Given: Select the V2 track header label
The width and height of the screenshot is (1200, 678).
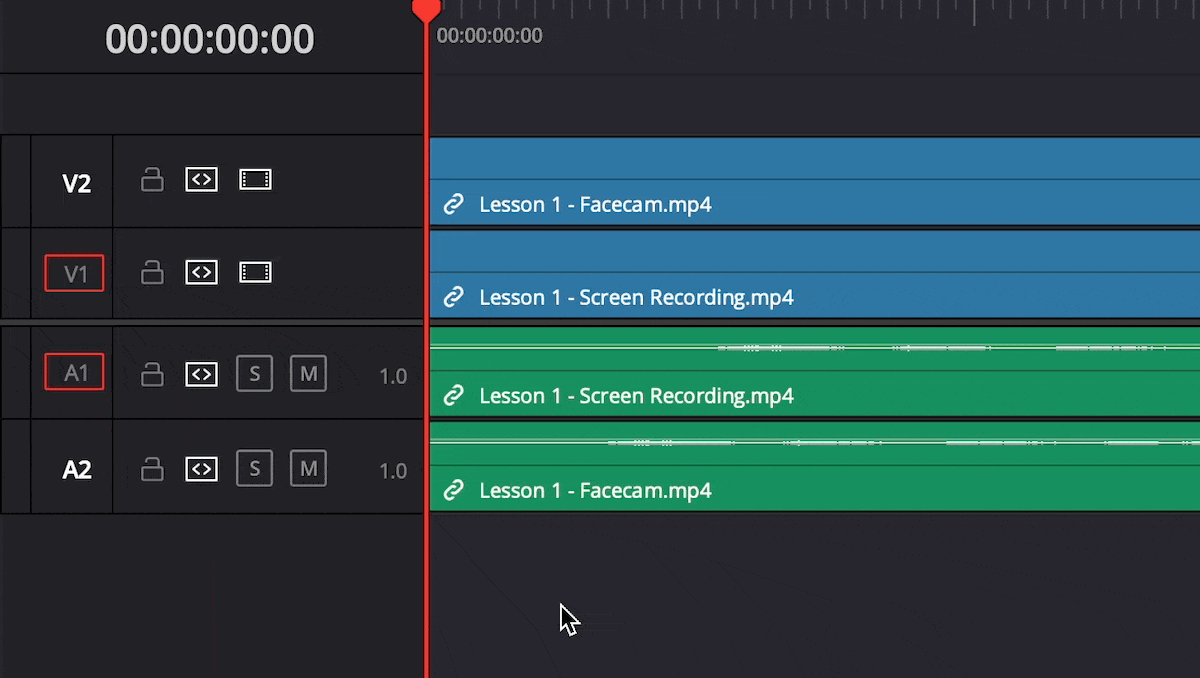Looking at the screenshot, I should [x=77, y=184].
